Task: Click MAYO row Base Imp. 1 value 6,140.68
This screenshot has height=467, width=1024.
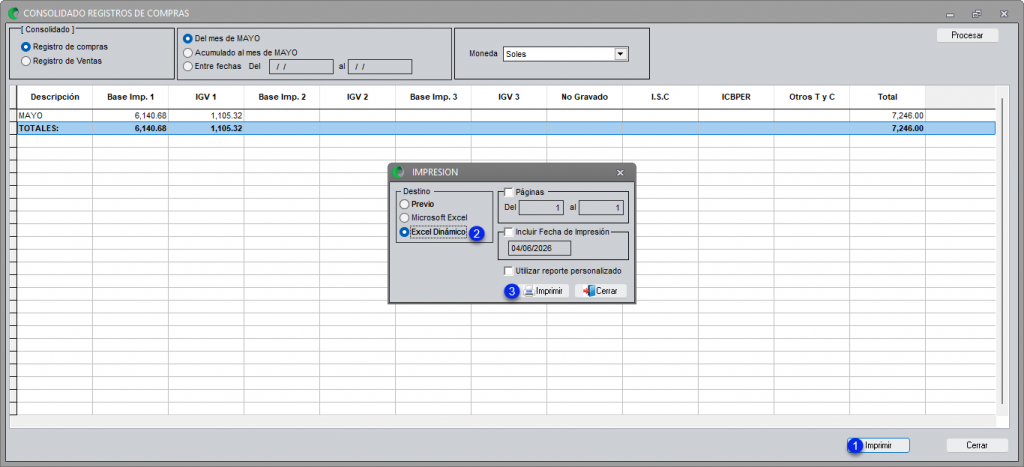Action: (x=131, y=116)
